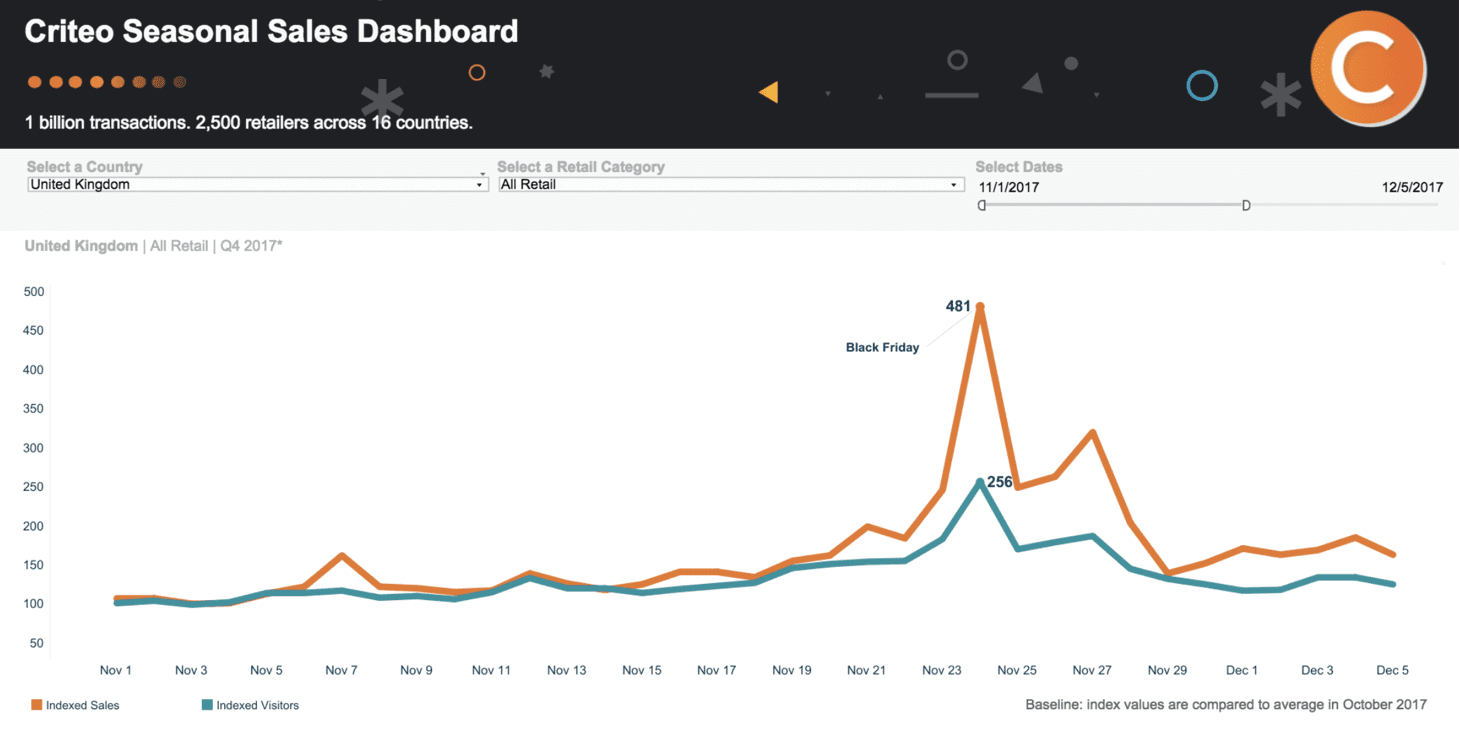
Task: Click the 100 y-axis value
Action: [x=34, y=604]
